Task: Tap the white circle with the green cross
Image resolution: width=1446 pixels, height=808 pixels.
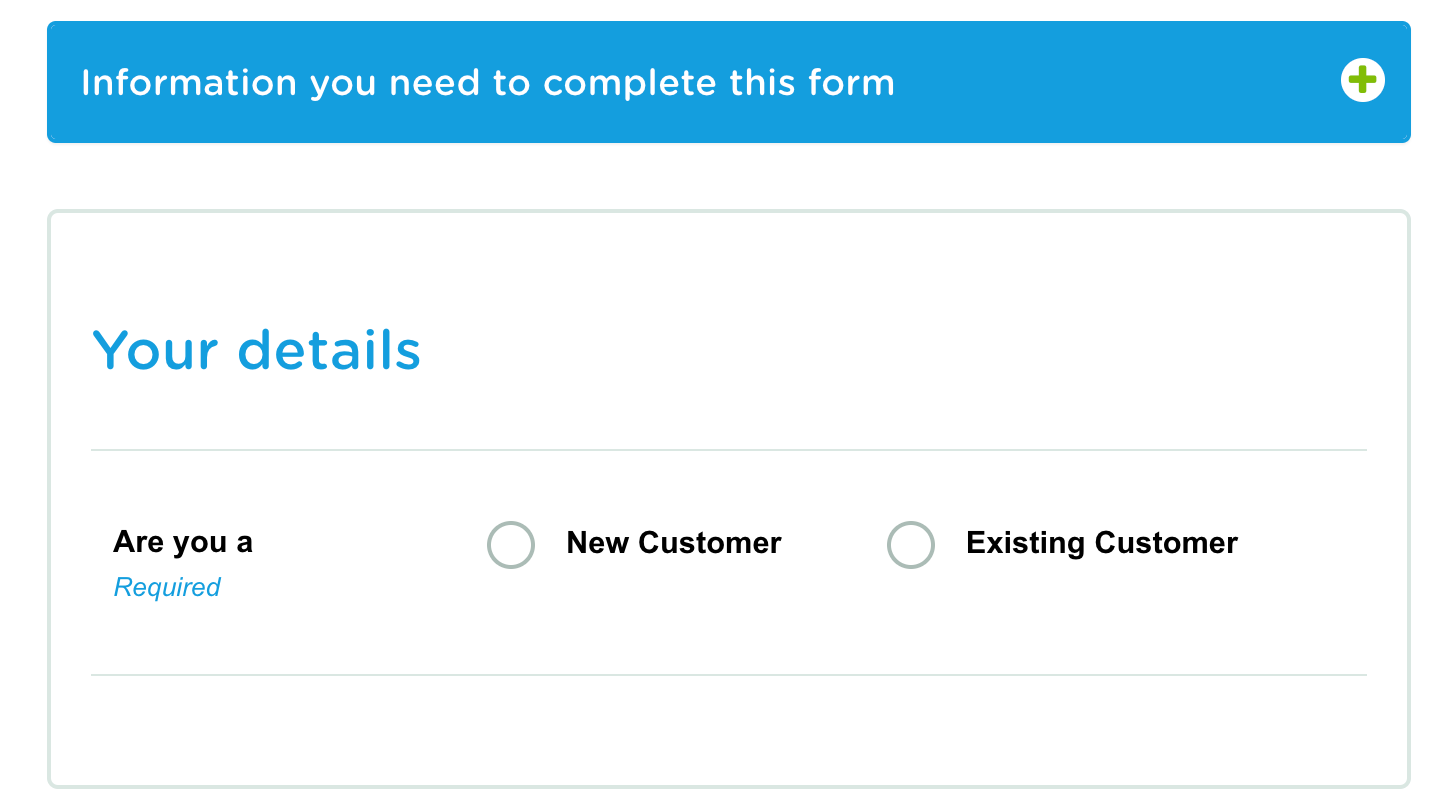Action: click(x=1362, y=80)
